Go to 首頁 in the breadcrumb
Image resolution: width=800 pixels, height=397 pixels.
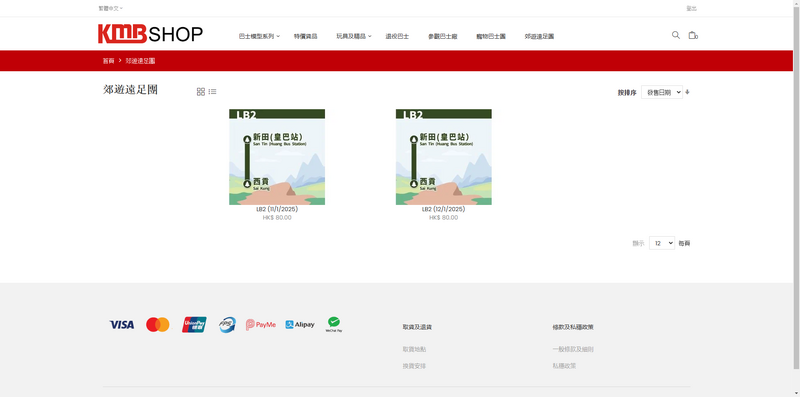click(x=108, y=61)
